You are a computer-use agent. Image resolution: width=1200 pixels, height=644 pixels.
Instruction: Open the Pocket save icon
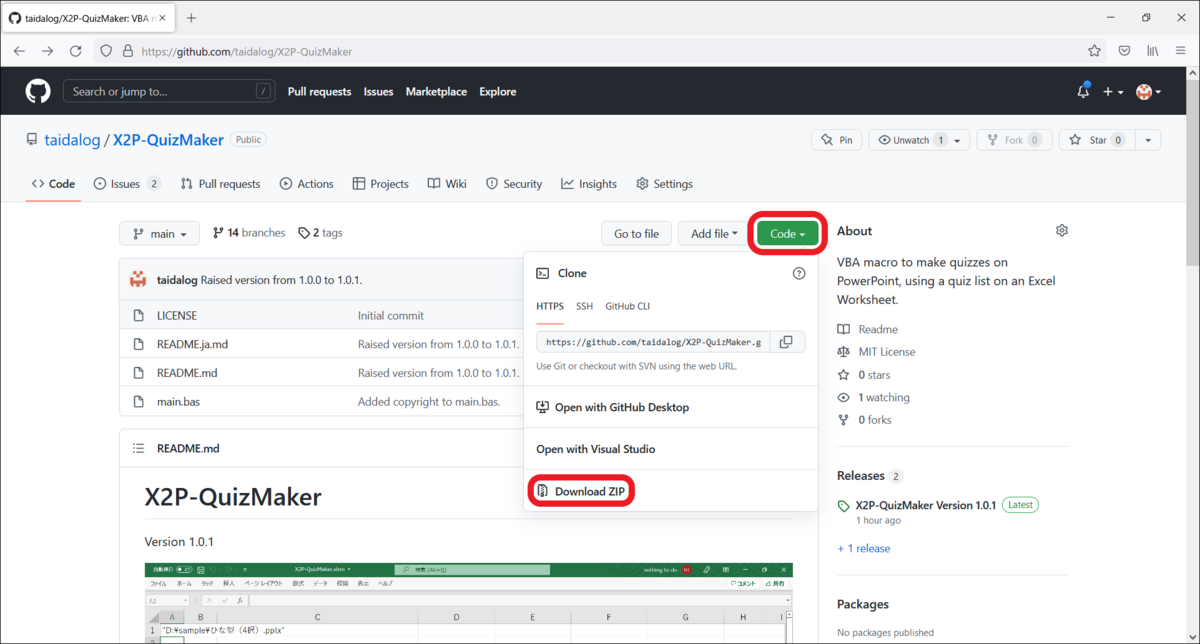coord(1125,51)
